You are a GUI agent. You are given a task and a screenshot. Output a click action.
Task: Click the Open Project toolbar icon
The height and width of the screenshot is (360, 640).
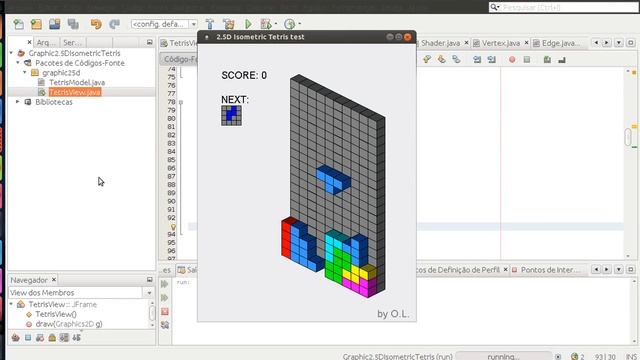(x=55, y=24)
